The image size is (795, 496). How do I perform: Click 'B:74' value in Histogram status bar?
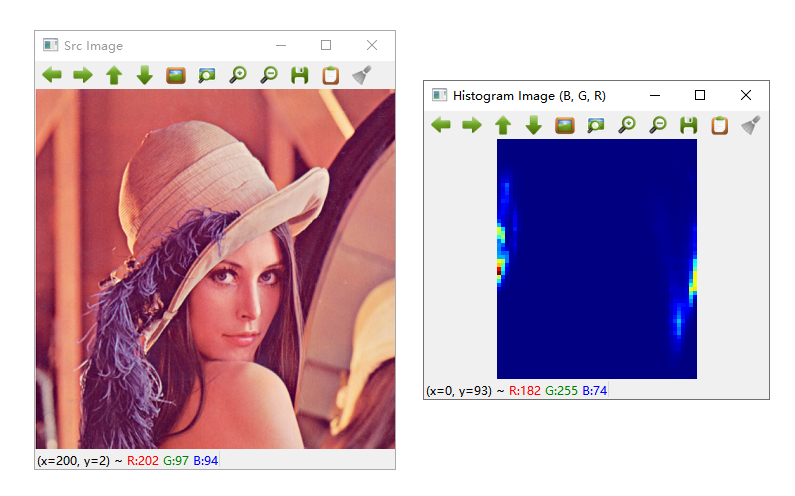click(594, 391)
